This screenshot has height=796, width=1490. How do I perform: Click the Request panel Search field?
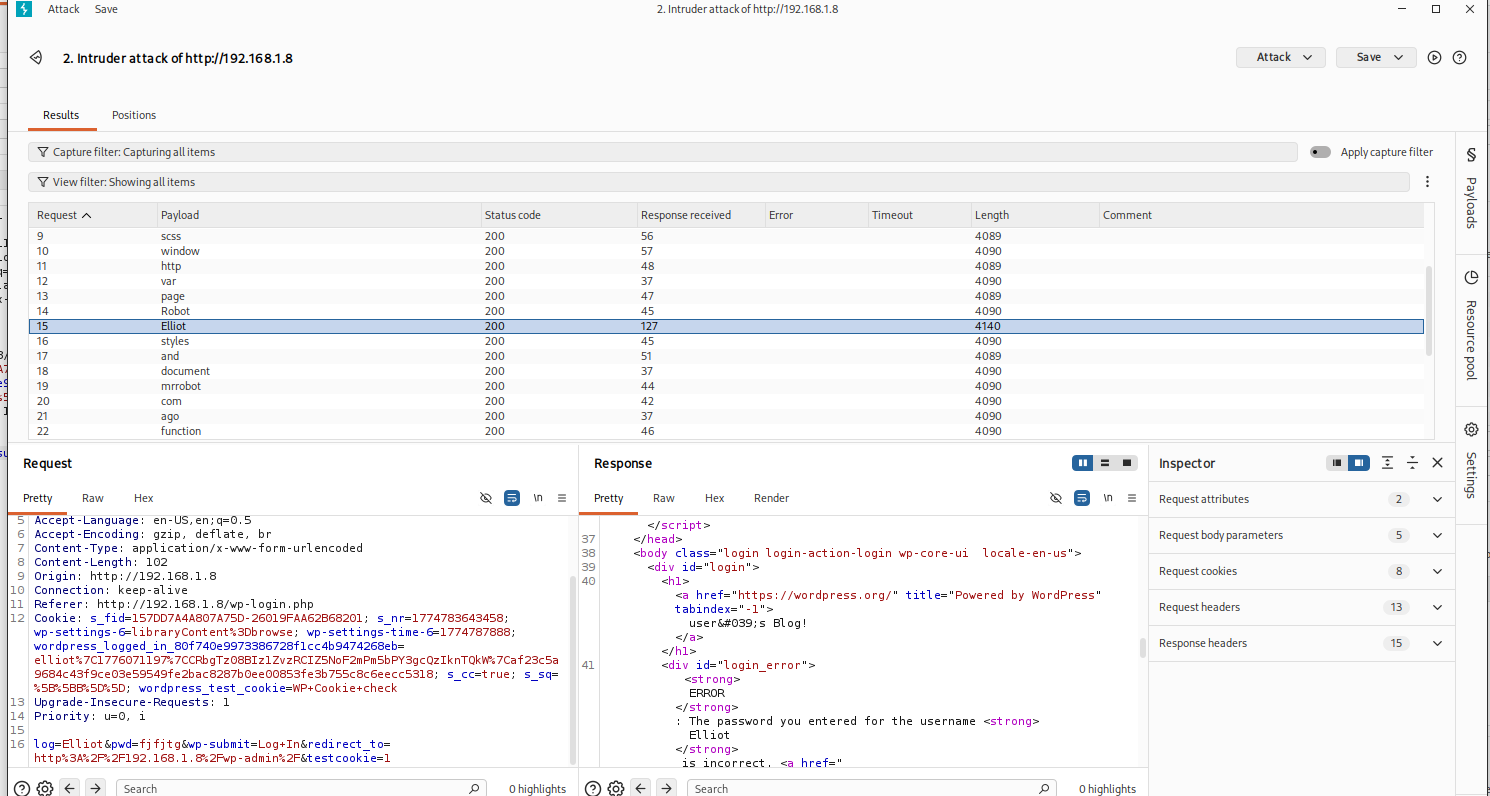302,788
